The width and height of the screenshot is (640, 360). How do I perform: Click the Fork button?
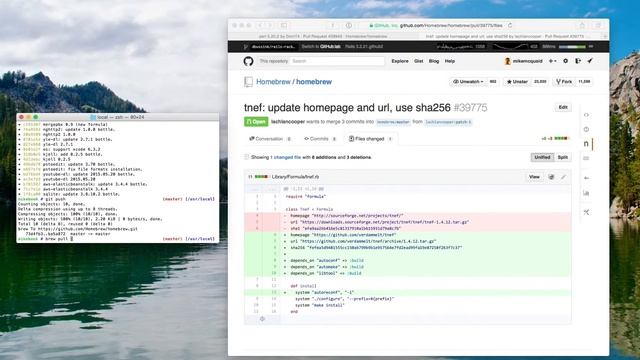tap(564, 82)
